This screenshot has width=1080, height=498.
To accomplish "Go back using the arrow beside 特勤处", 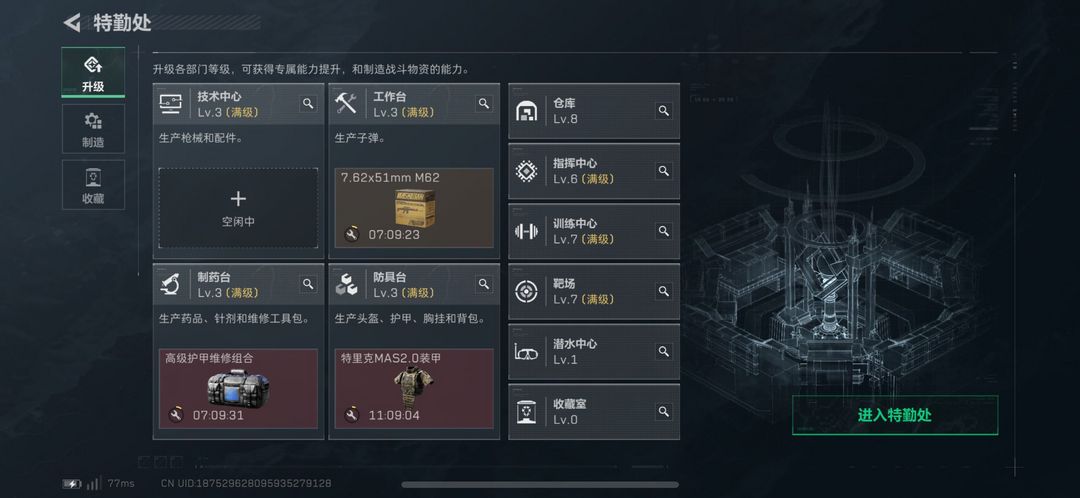I will pos(72,23).
